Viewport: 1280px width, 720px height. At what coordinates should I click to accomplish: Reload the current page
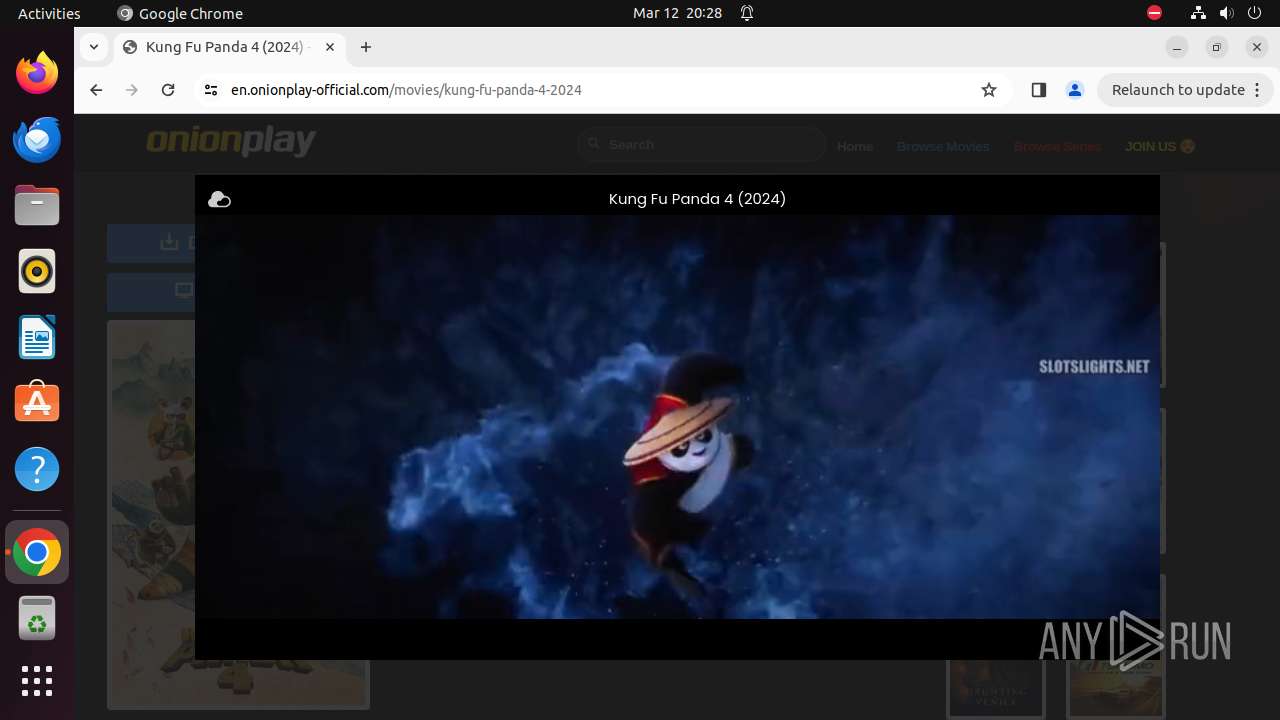point(168,90)
